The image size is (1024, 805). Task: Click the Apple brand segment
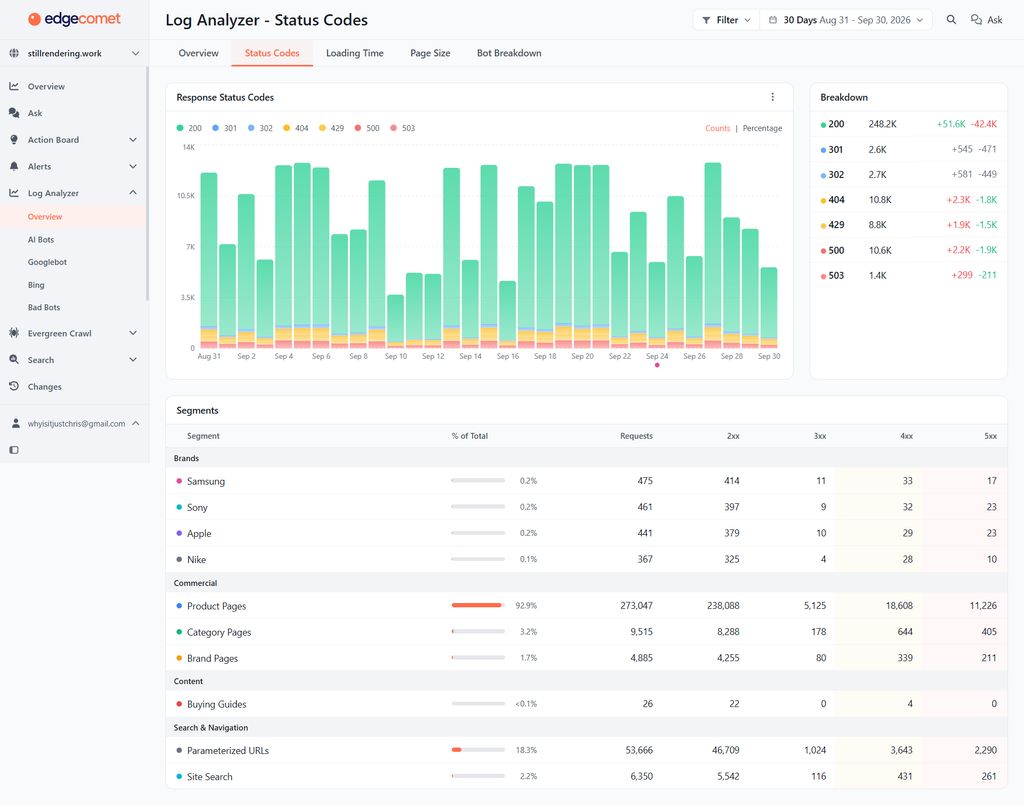[199, 533]
